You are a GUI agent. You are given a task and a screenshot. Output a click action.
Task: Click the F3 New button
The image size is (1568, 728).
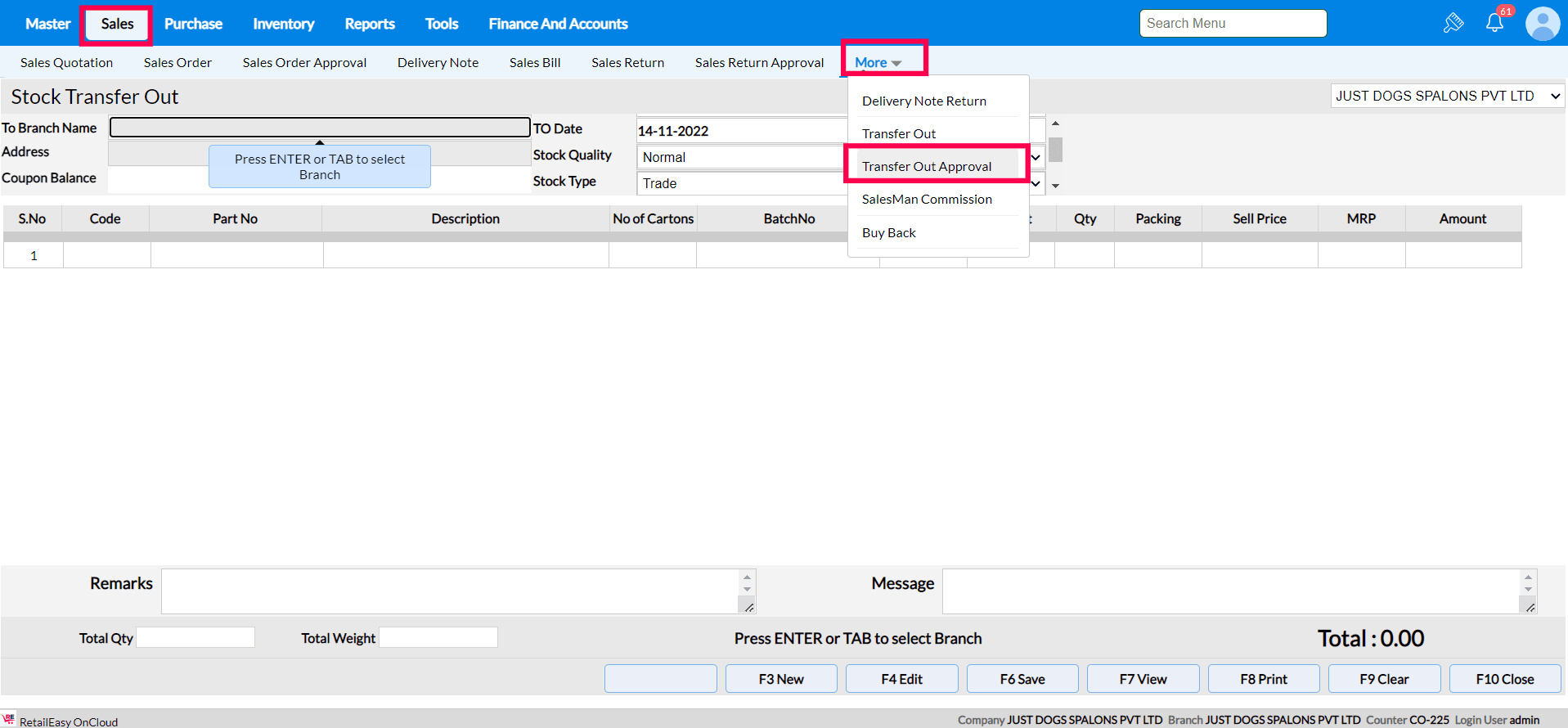[780, 679]
